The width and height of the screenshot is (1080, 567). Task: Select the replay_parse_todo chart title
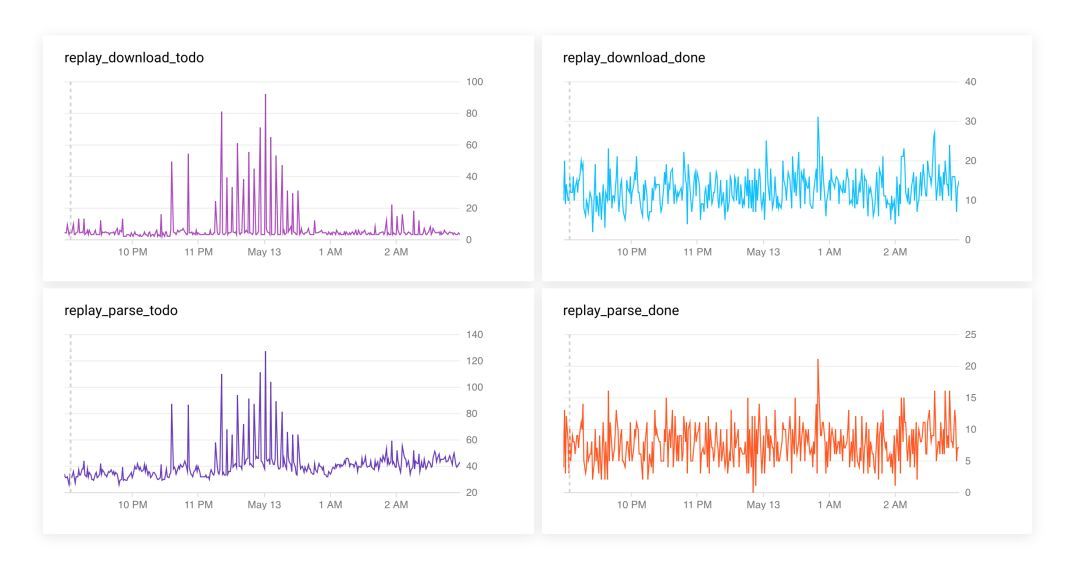click(121, 311)
